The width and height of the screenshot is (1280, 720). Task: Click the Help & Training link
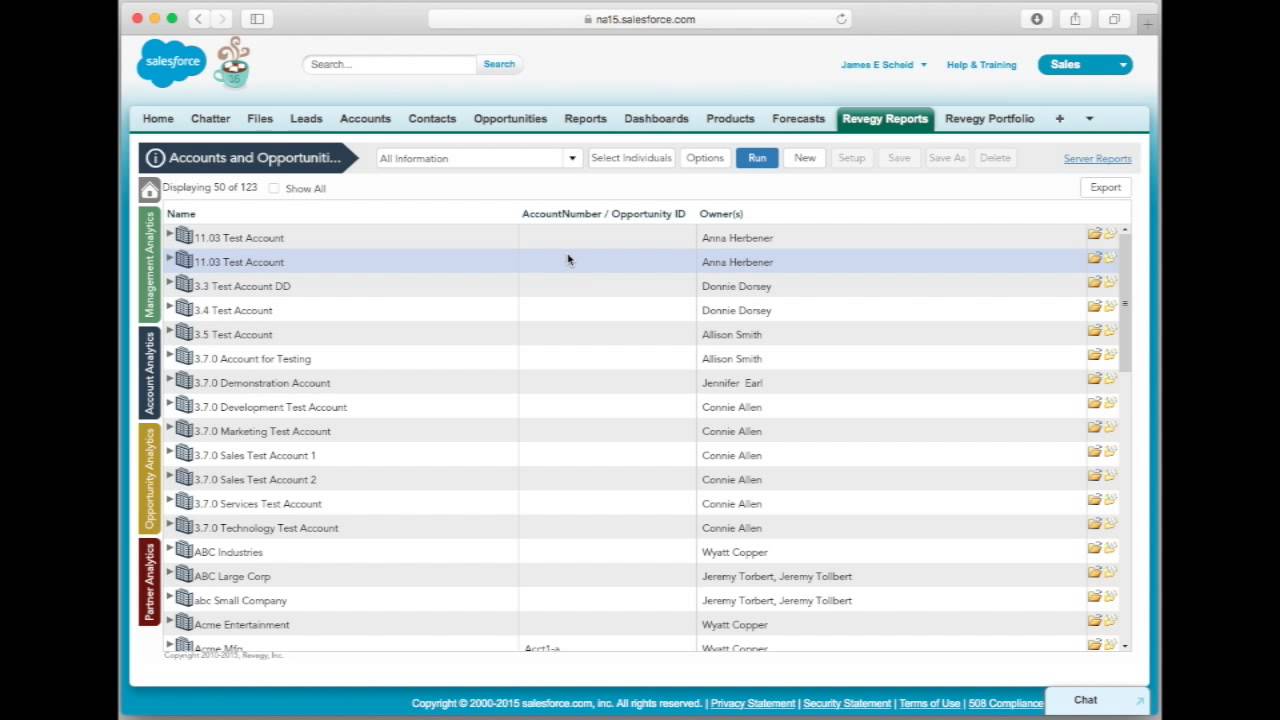981,64
